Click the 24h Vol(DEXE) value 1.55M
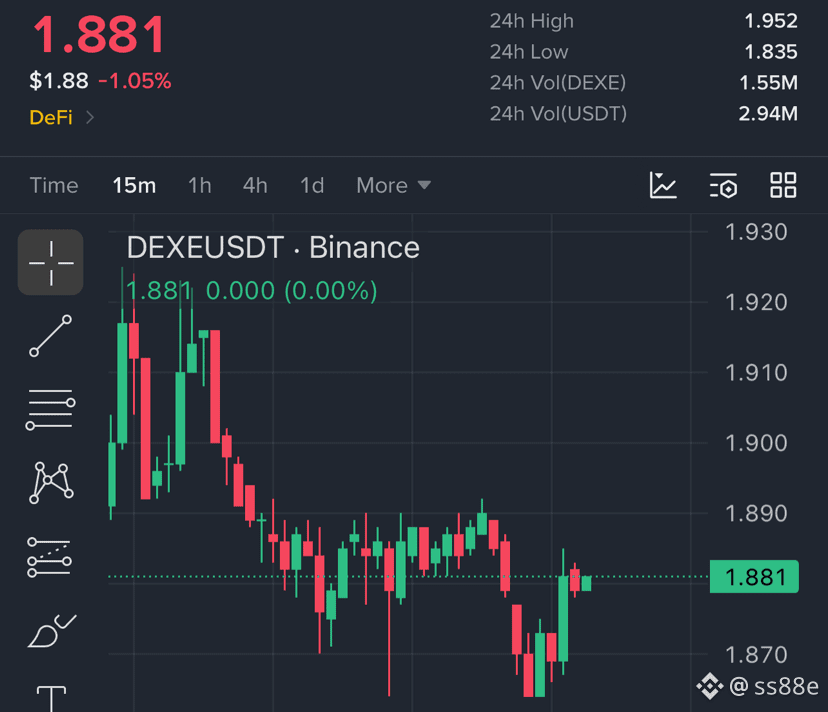This screenshot has width=828, height=712. (768, 82)
